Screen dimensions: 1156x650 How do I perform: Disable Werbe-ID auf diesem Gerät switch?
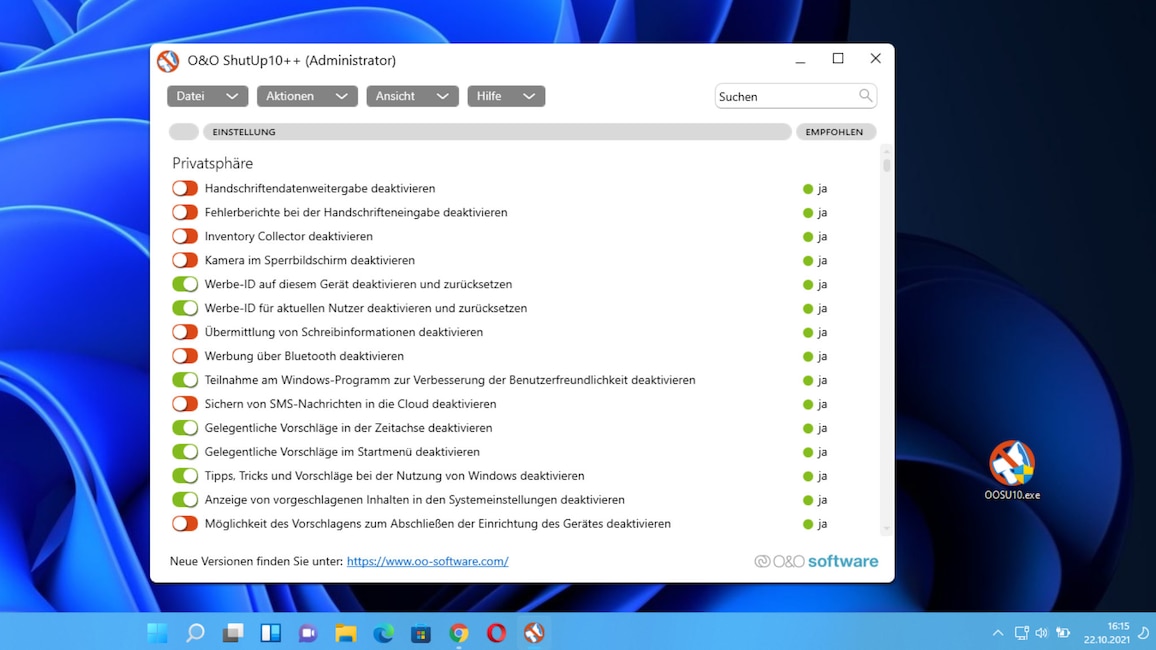(185, 284)
